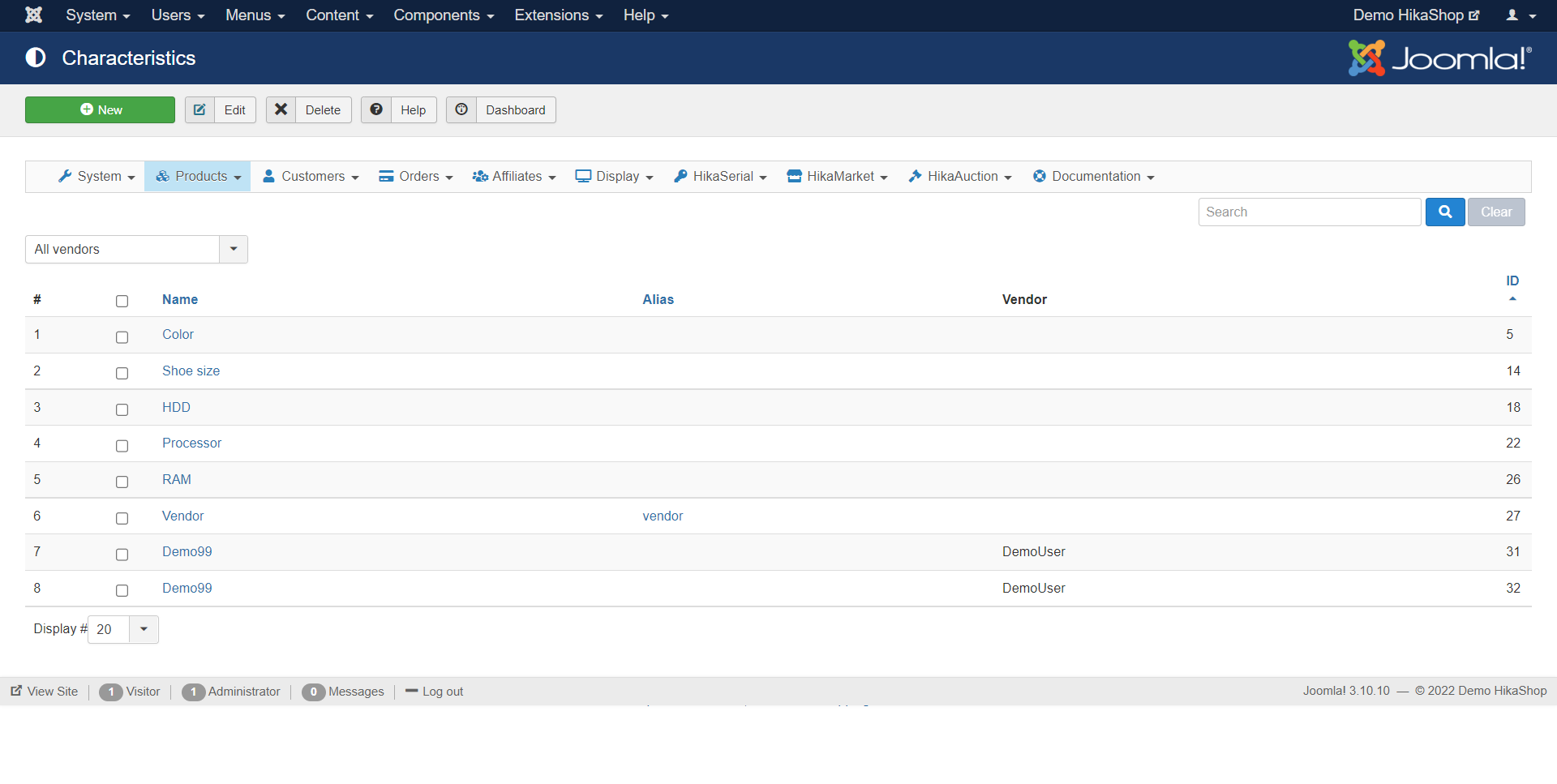The height and width of the screenshot is (784, 1557).
Task: Sort the table by Alias column
Action: [658, 299]
